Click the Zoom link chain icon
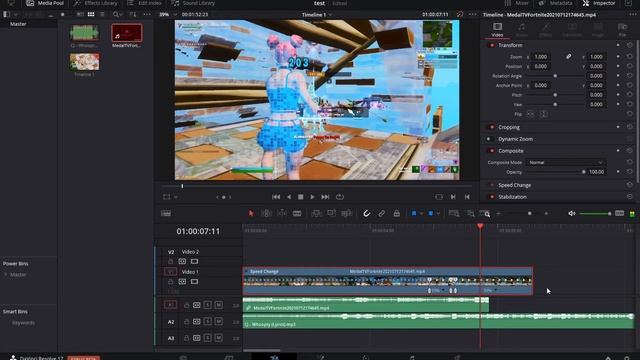 click(569, 57)
